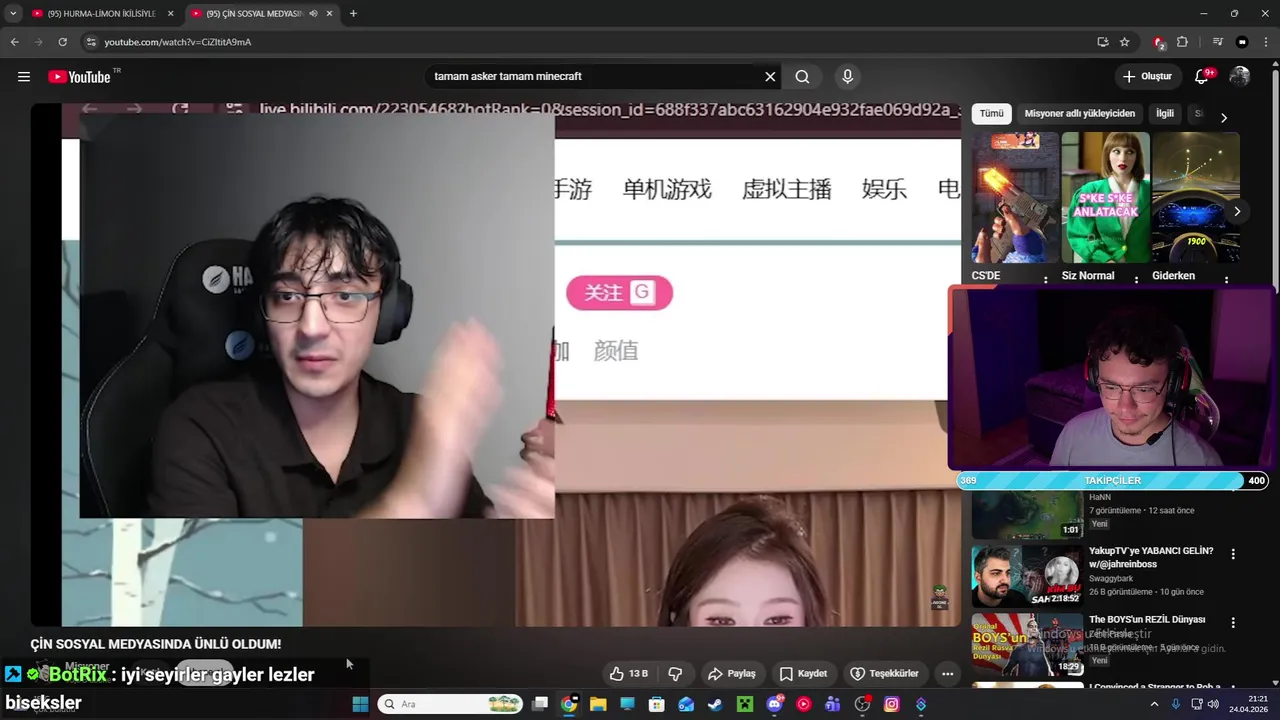Open the red extension with badge 2

pos(1159,42)
